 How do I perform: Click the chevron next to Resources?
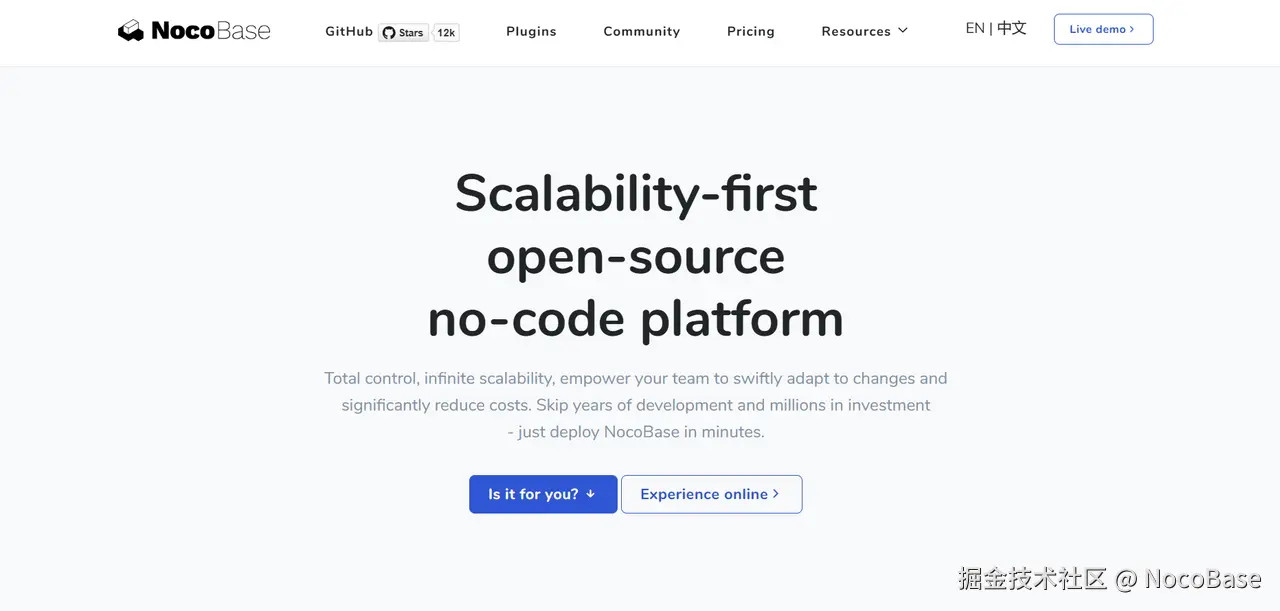pos(903,30)
